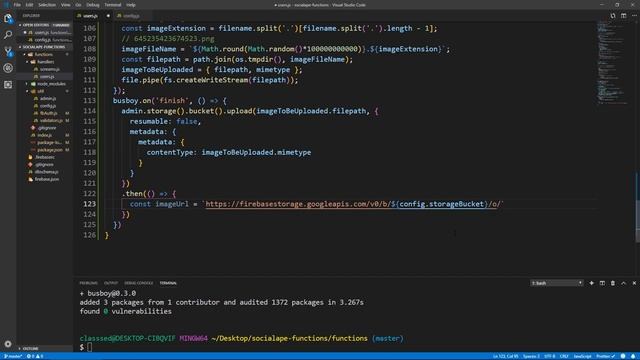Click the editor vertical scrollbar thumb
This screenshot has width=640, height=360.
coord(637,206)
